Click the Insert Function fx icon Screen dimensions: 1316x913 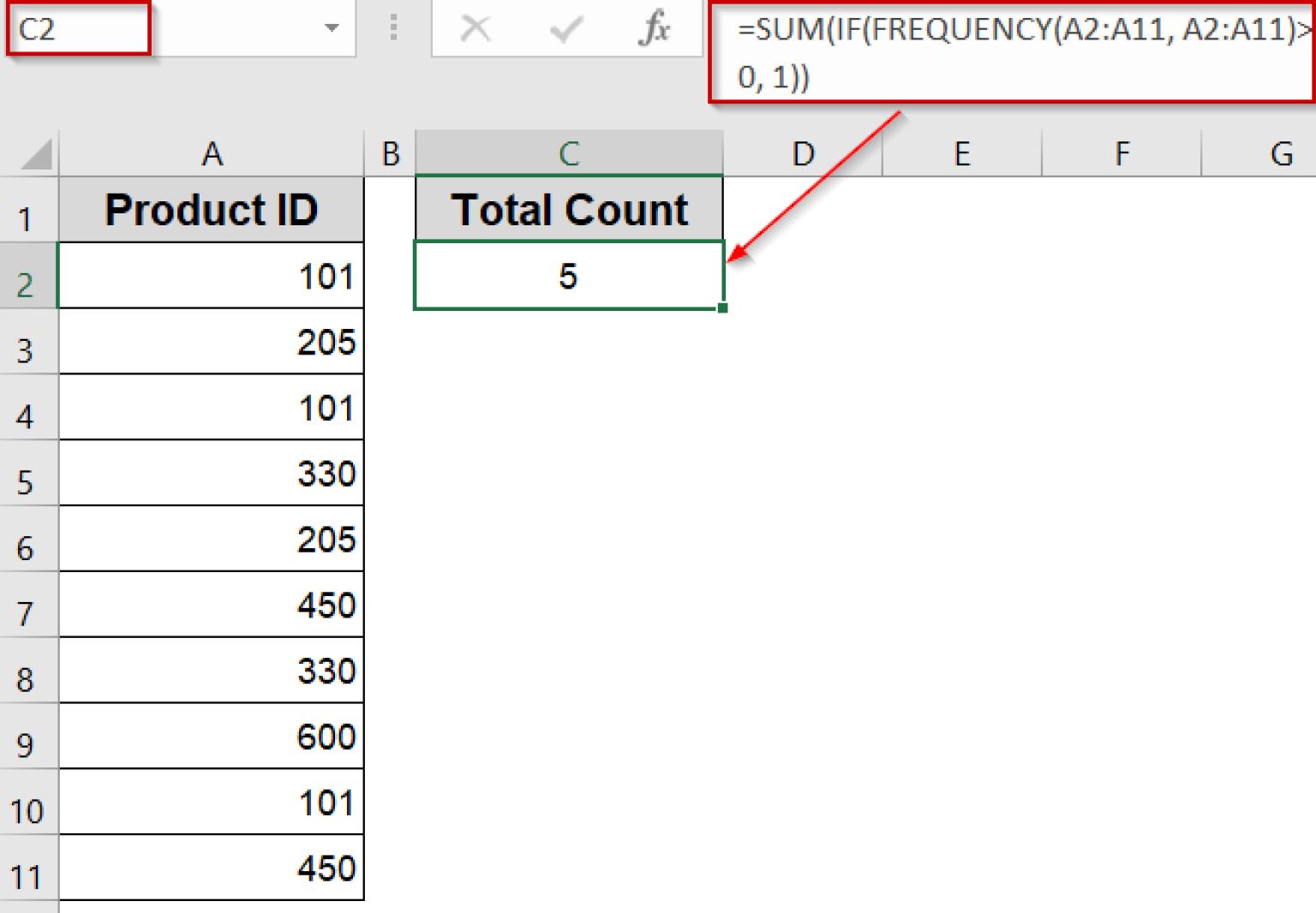655,28
